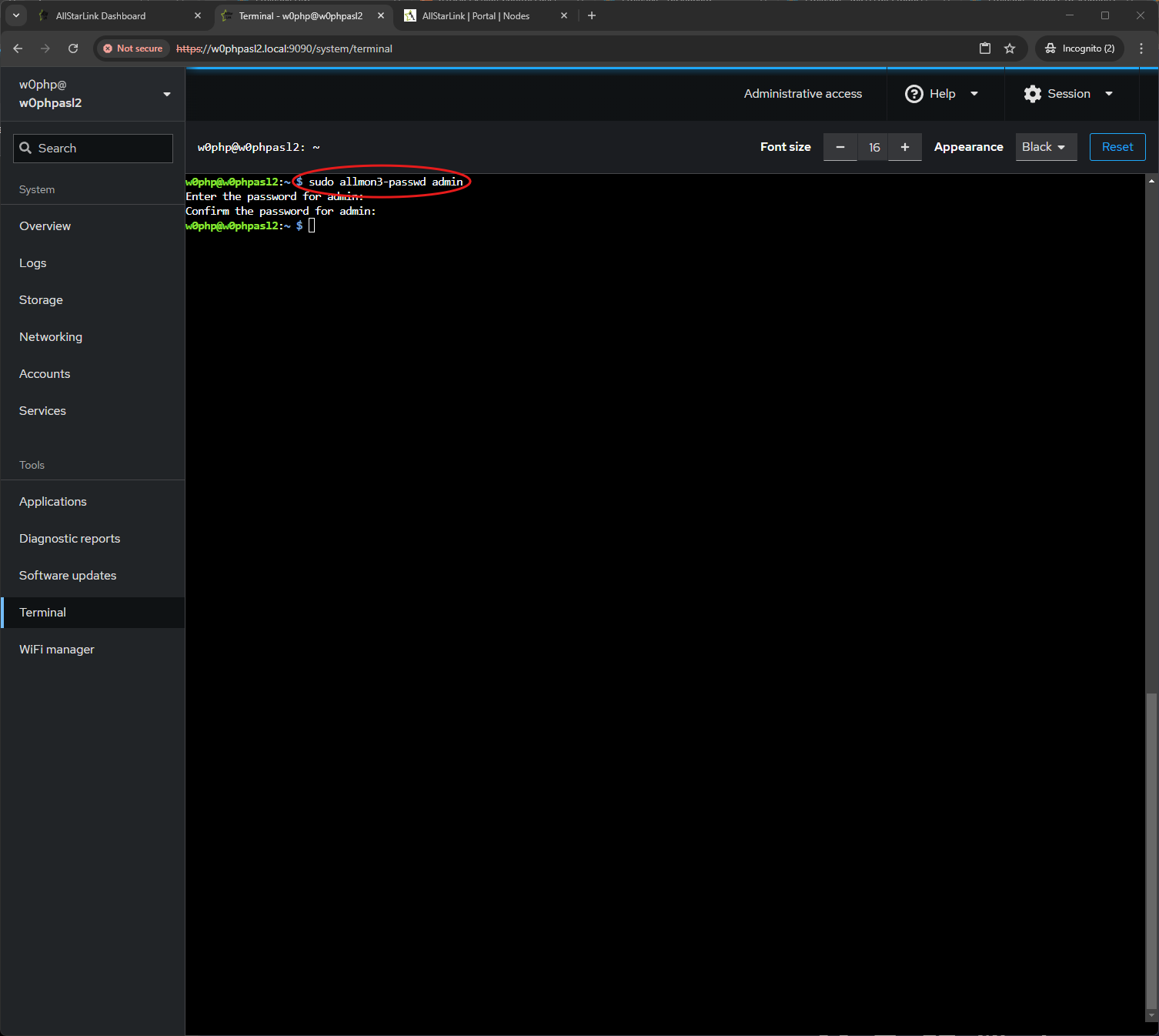The height and width of the screenshot is (1036, 1159).
Task: Close the AllStarLink Dashboard tab
Action: [x=198, y=15]
